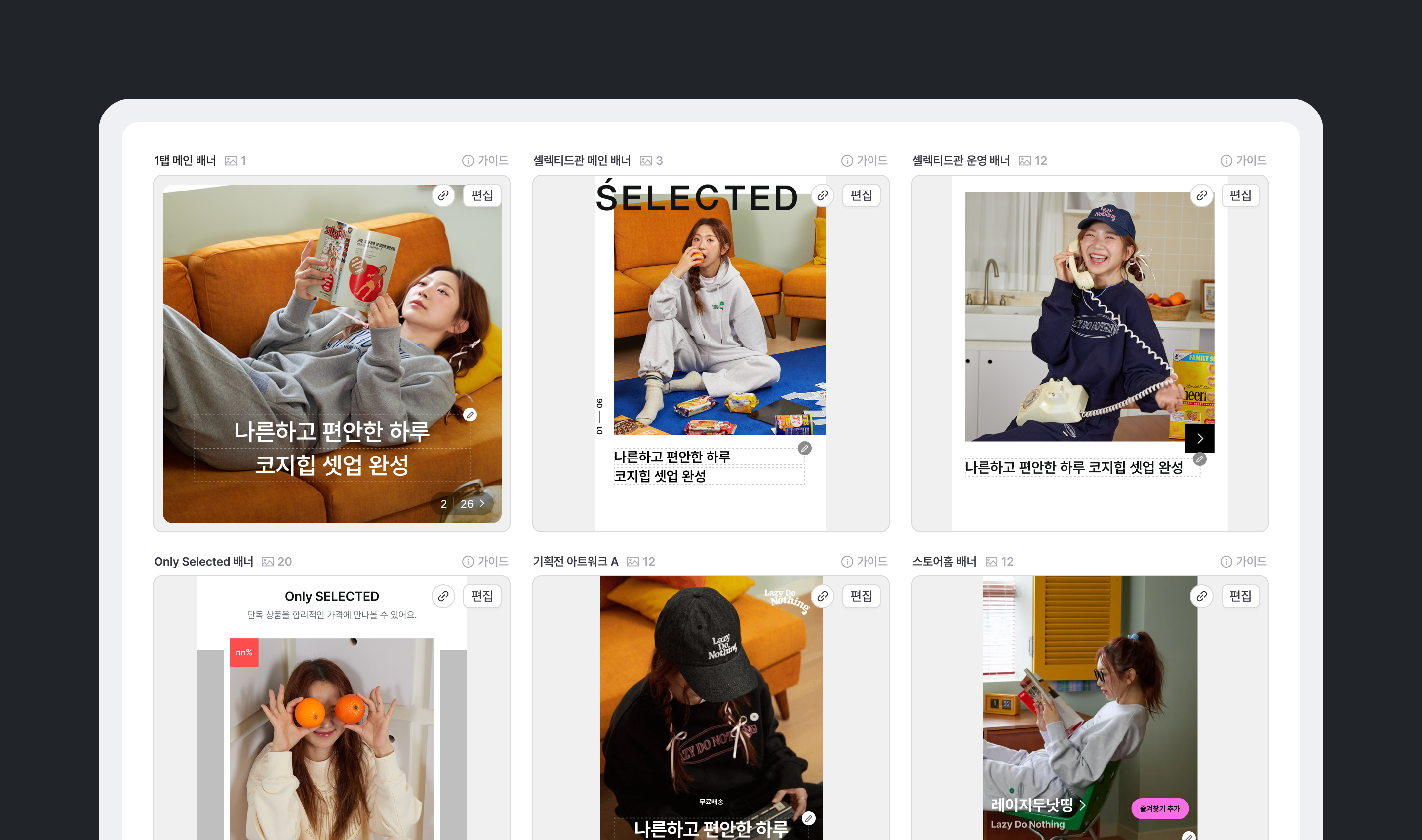Click image count icon beside 1탭 메인 배너
The width and height of the screenshot is (1422, 840).
tap(231, 161)
